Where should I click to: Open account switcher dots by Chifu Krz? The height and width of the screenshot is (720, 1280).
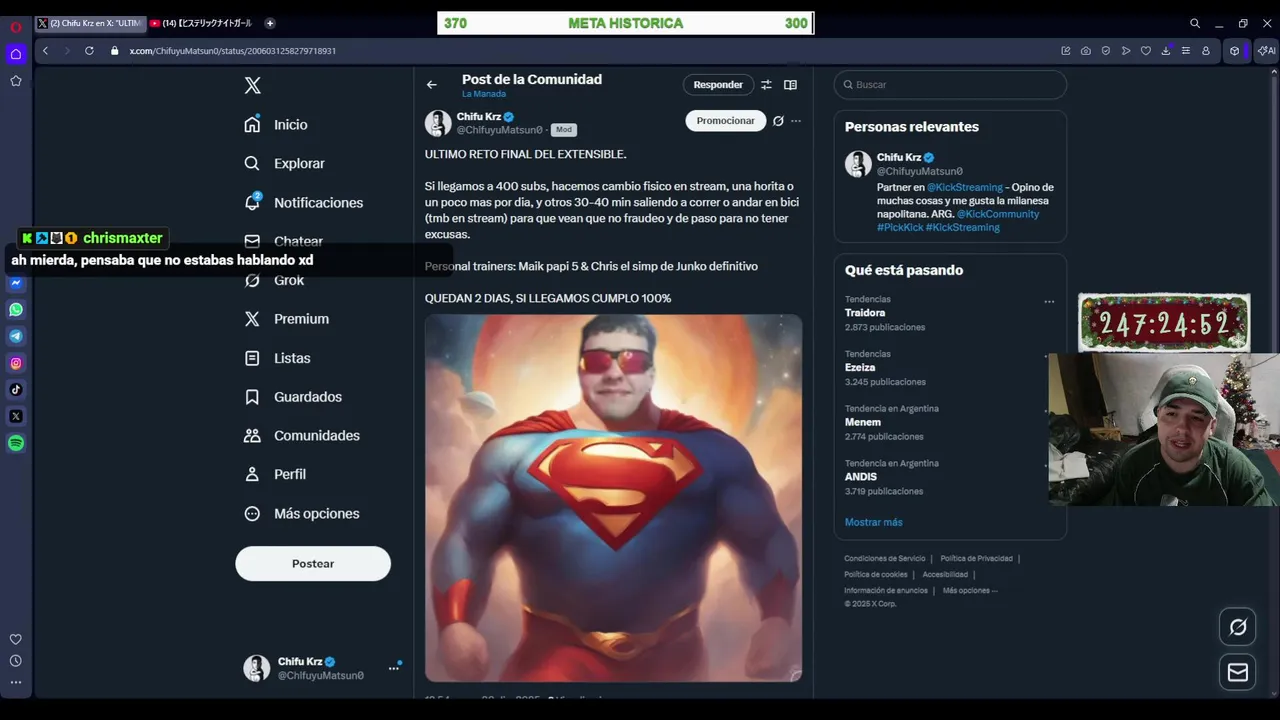394,668
